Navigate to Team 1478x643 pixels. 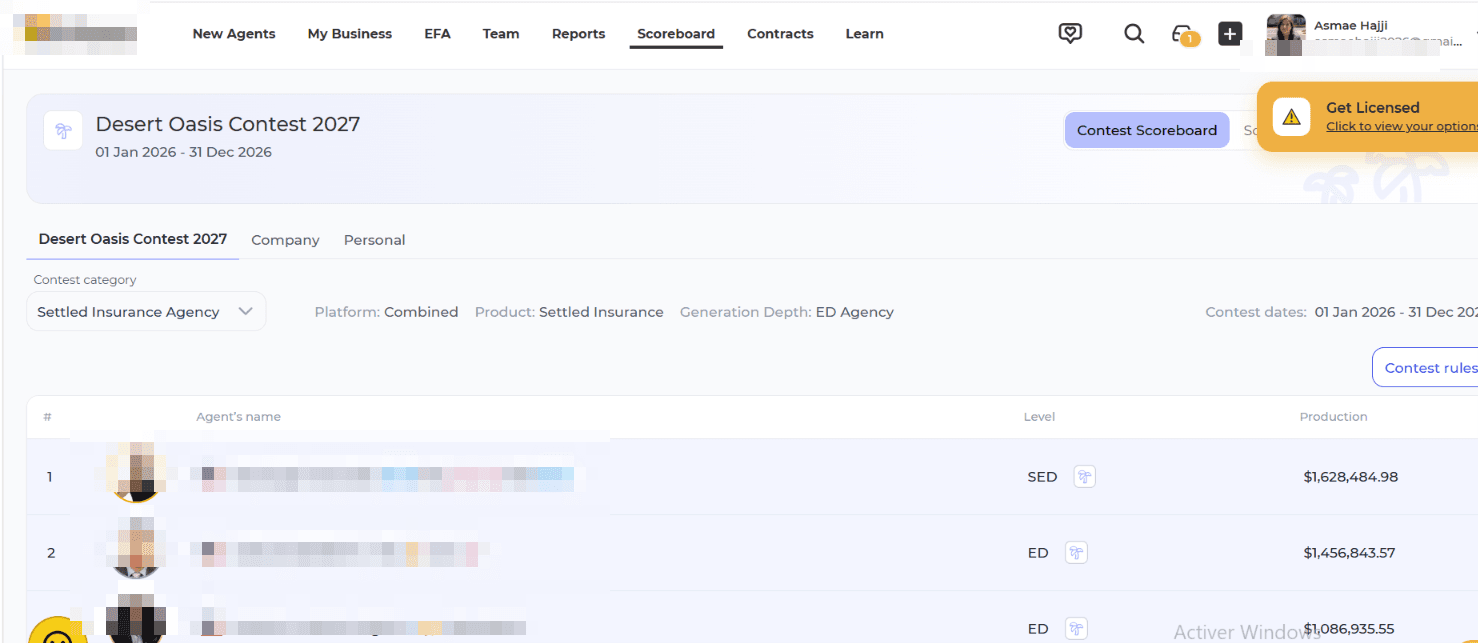point(501,34)
